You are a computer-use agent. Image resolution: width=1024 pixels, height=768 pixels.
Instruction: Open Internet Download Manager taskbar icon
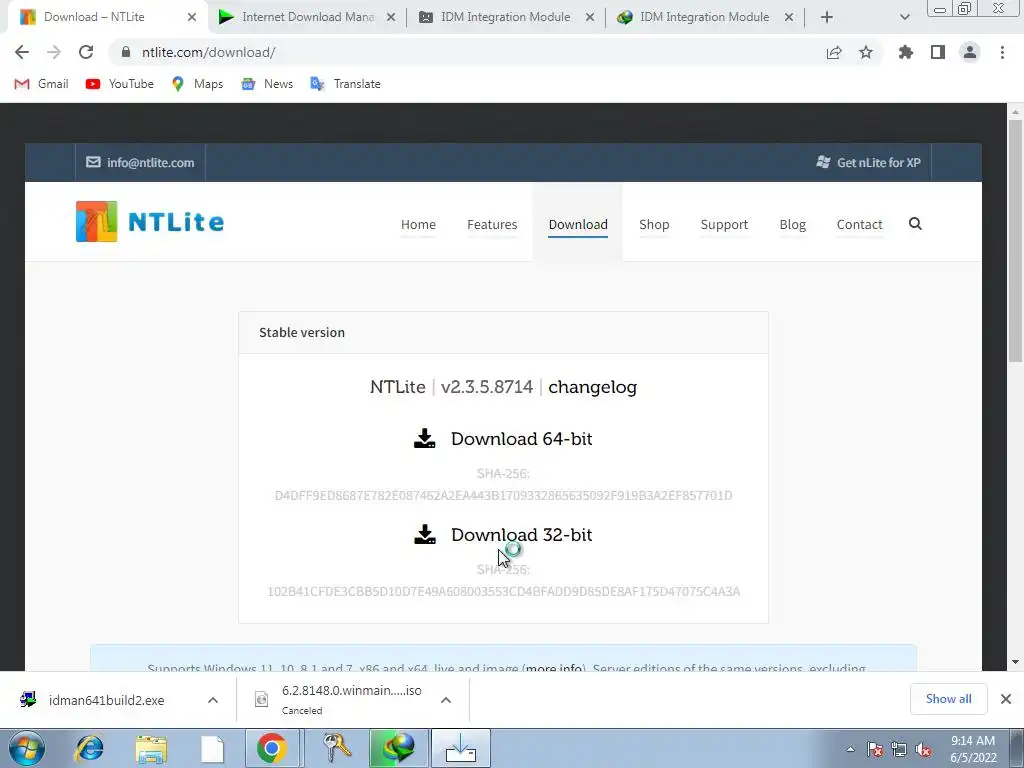point(398,748)
